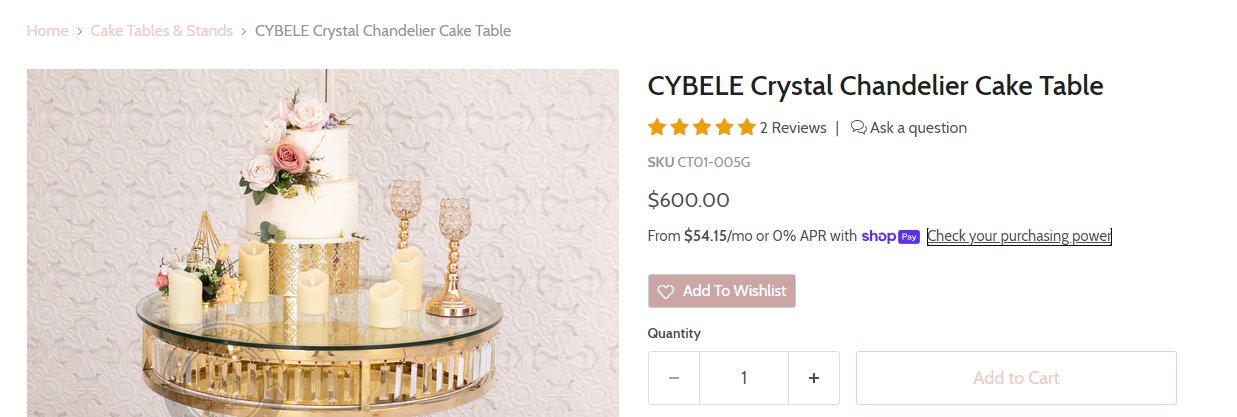Click the first gold rating star

click(x=657, y=127)
